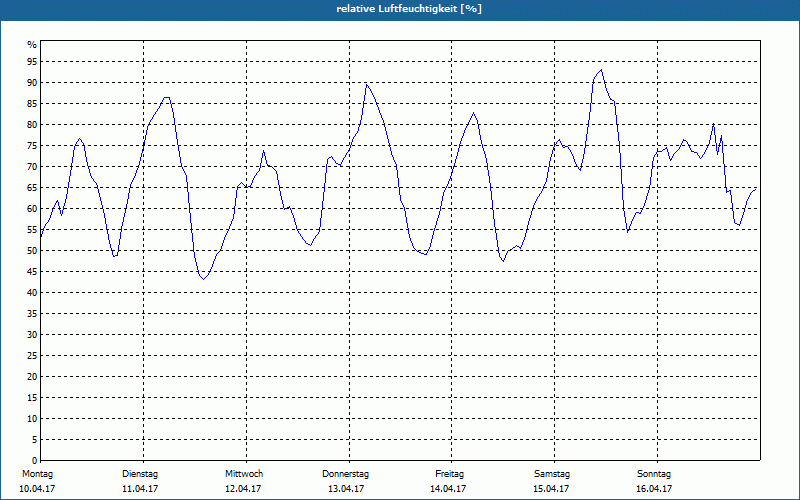800x500 pixels.
Task: Click the y-axis value '85'
Action: point(32,104)
